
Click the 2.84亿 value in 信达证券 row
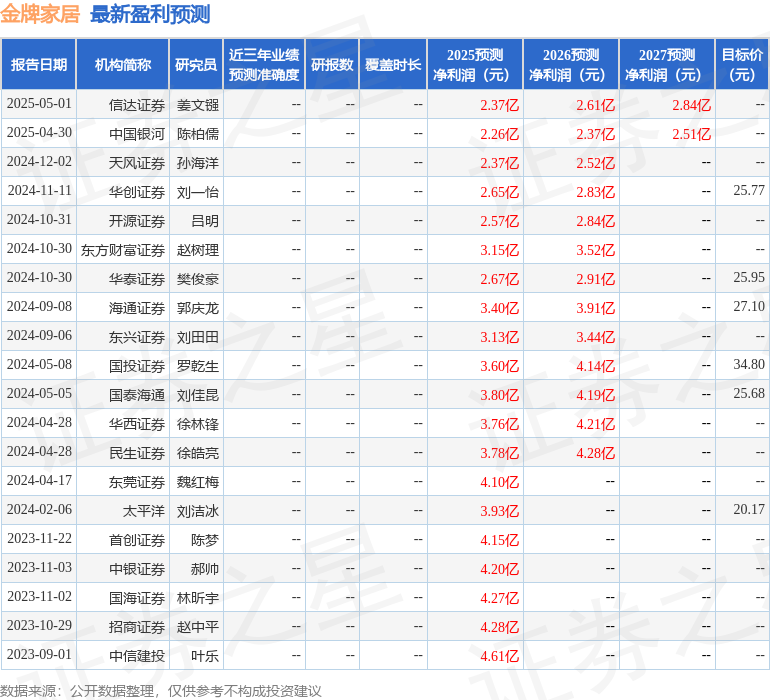pyautogui.click(x=691, y=105)
